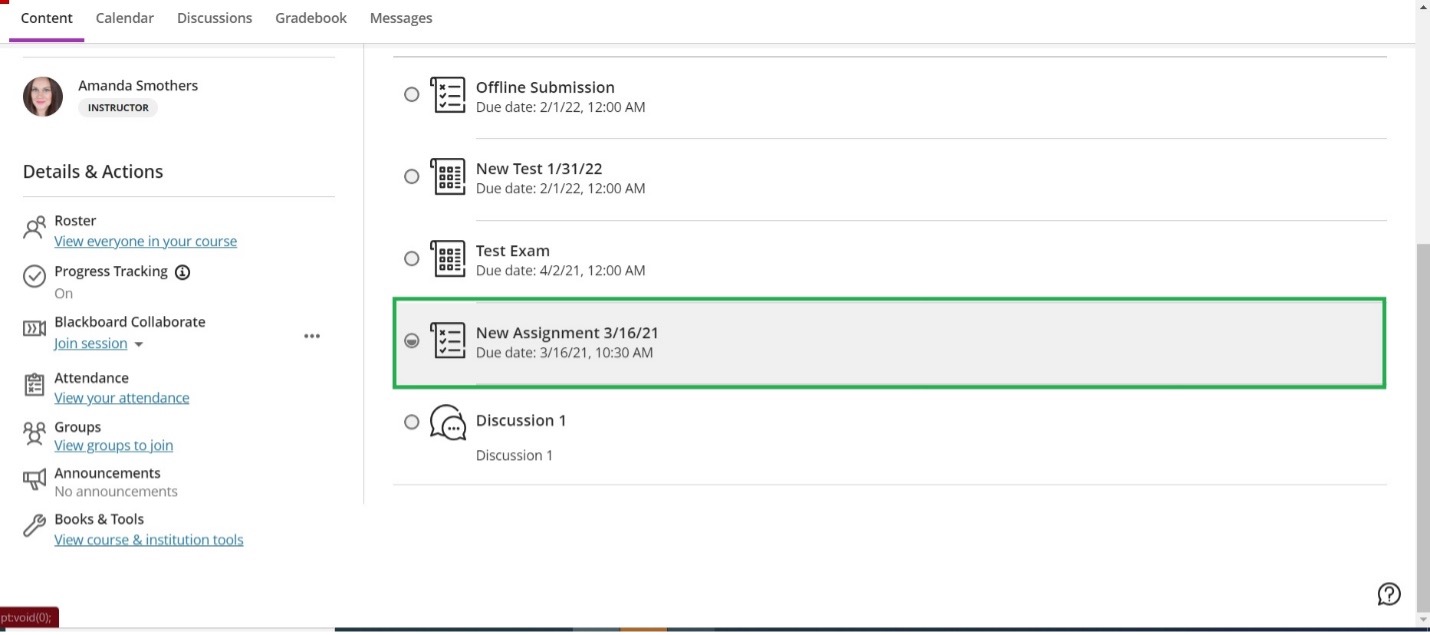Viewport: 1430px width, 635px height.
Task: Click the Progress Tracking checkmark icon
Action: tap(35, 276)
